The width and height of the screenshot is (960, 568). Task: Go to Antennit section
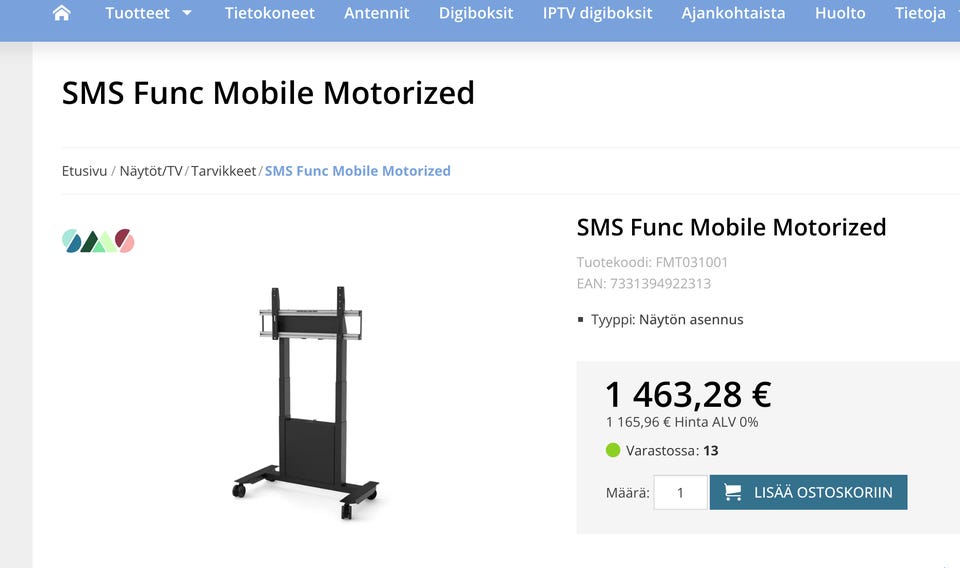[x=376, y=13]
